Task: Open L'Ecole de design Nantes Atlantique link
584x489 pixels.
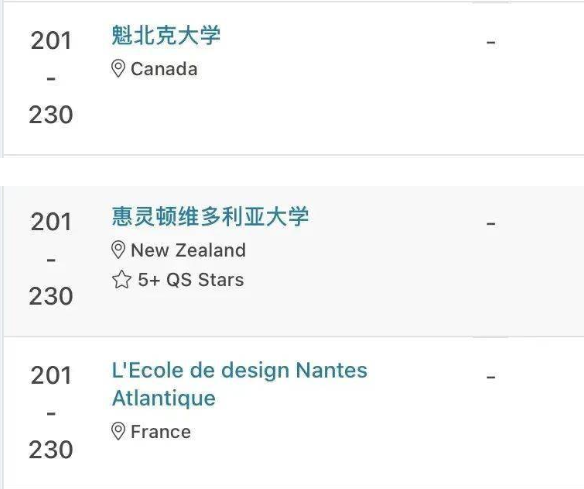Action: tap(239, 384)
